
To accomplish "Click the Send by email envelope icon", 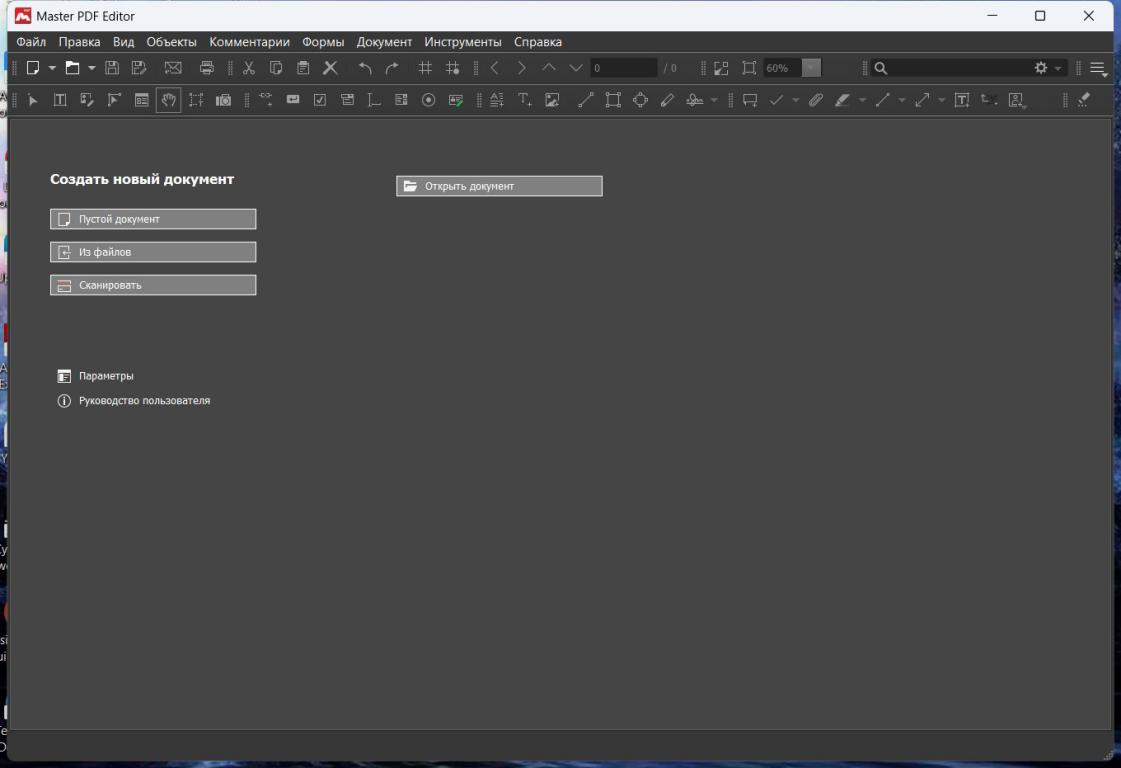I will point(172,68).
